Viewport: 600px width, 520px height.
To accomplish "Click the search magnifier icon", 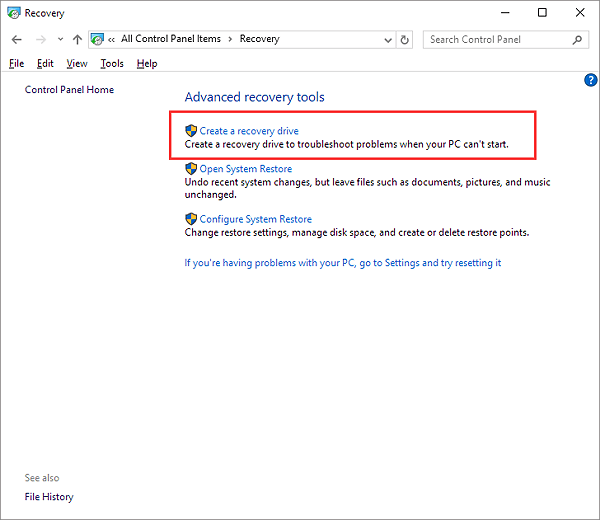I will [578, 40].
